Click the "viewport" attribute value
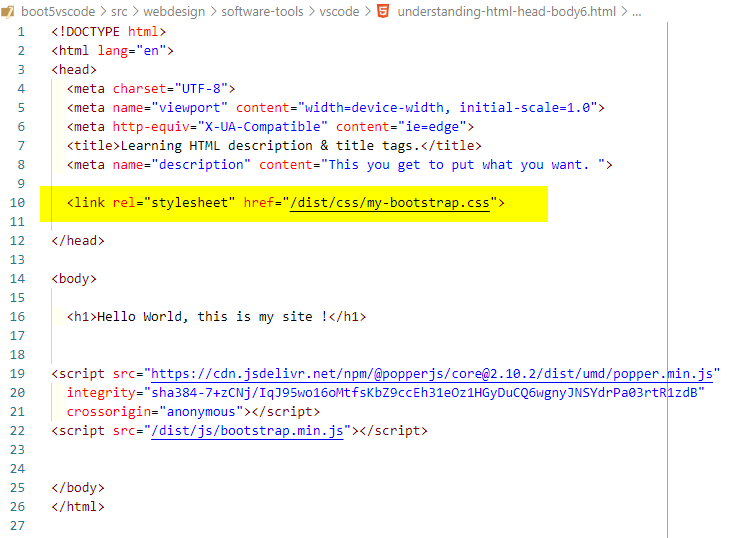The image size is (738, 538). point(189,108)
